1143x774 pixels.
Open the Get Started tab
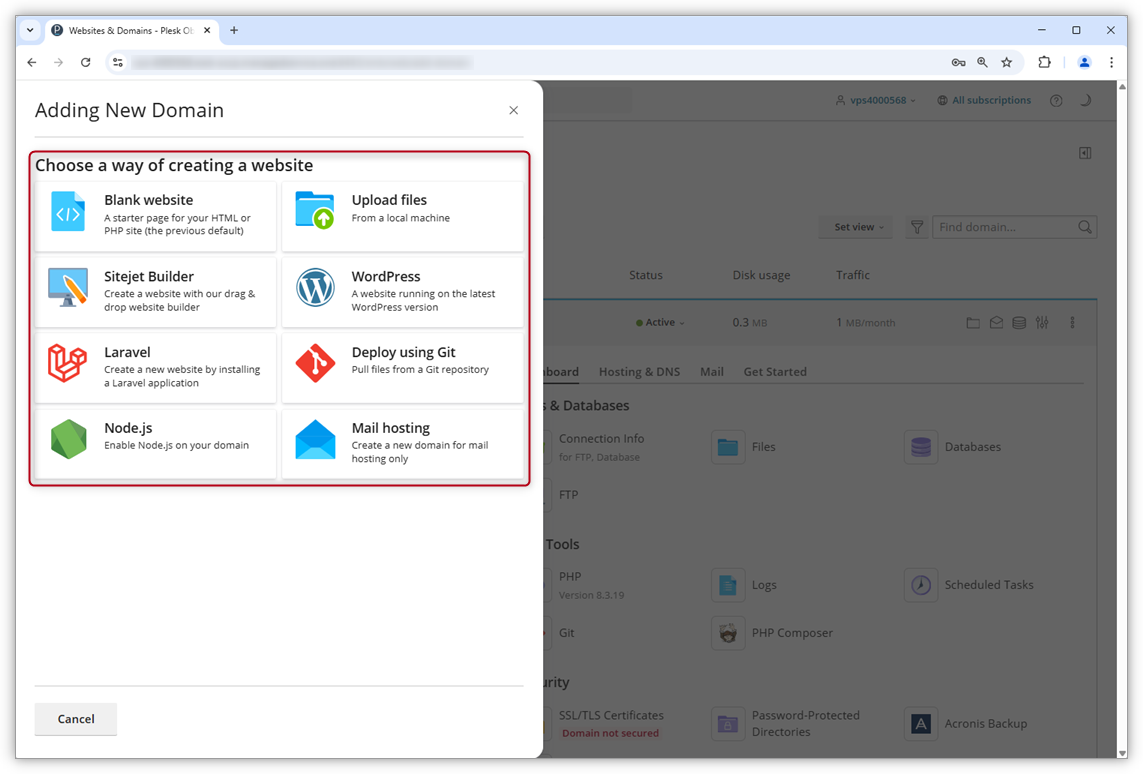click(x=774, y=371)
